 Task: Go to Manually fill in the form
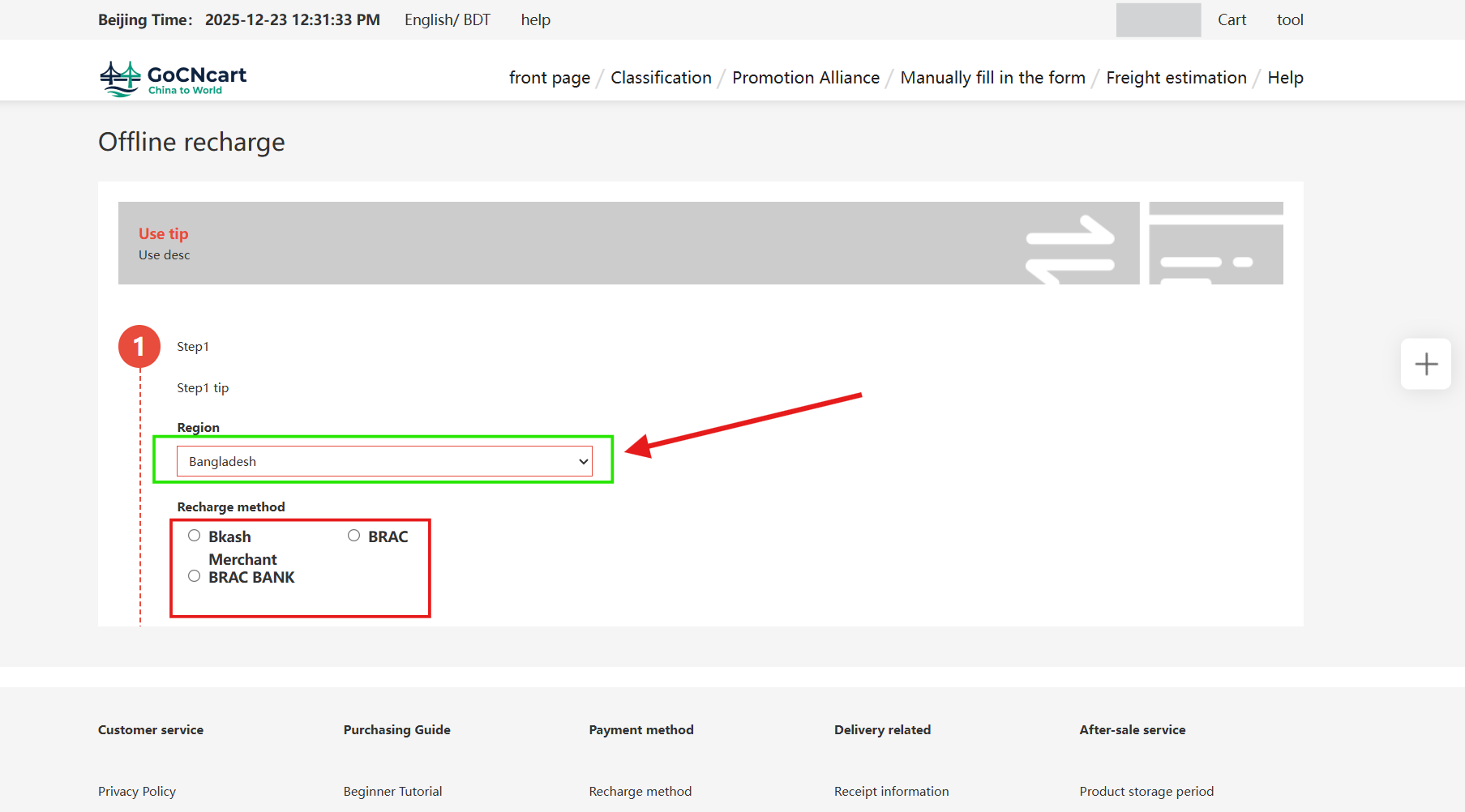coord(992,78)
